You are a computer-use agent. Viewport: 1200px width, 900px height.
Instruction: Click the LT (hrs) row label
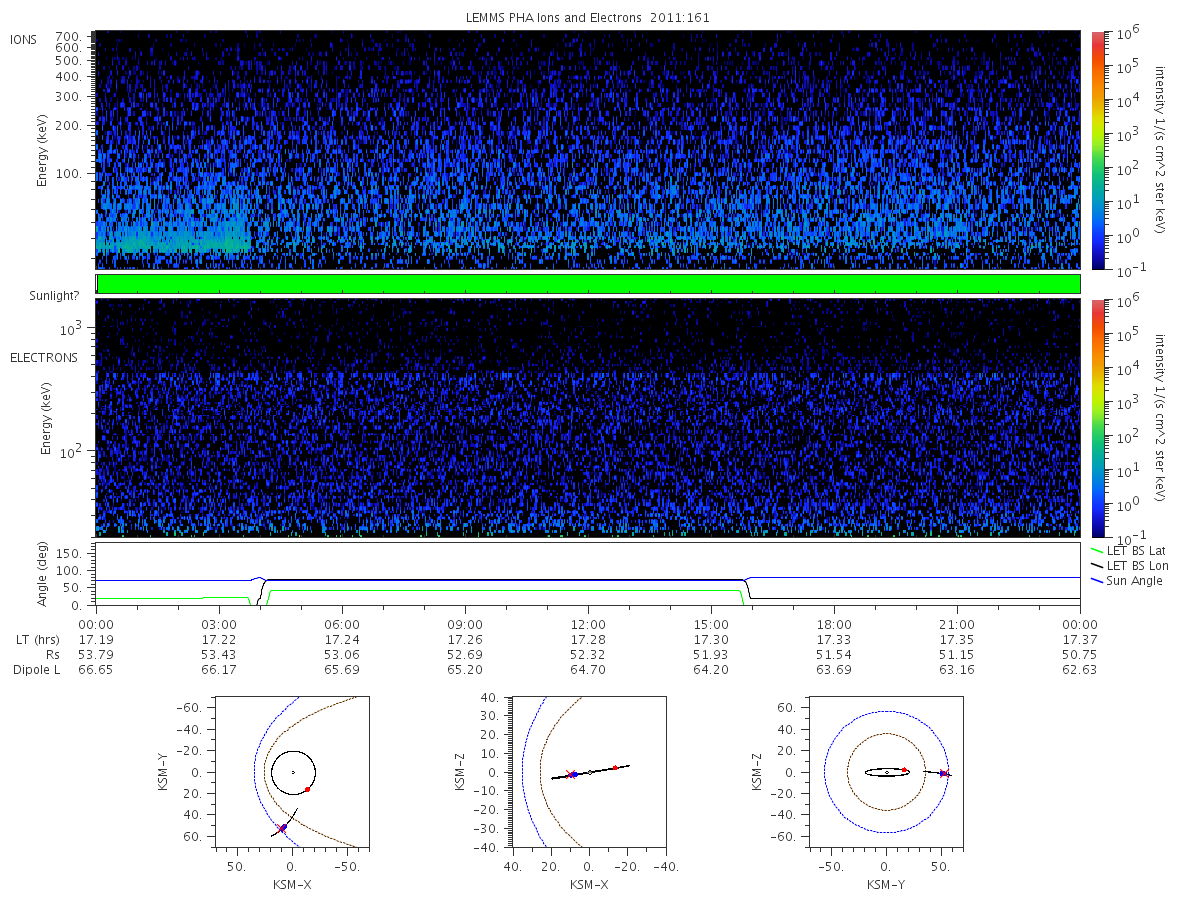(38, 639)
